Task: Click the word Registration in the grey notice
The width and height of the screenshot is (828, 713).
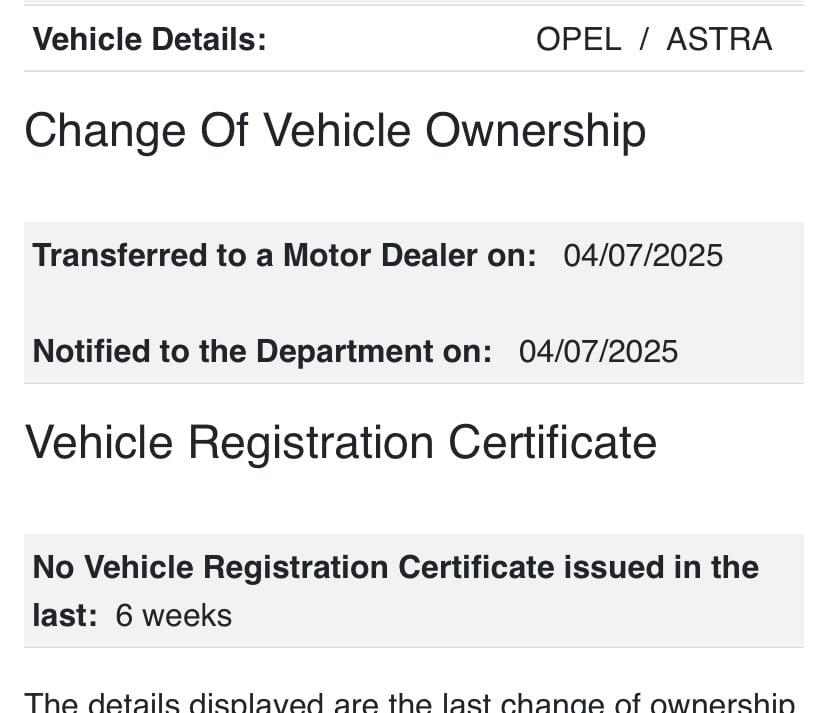Action: (x=296, y=567)
